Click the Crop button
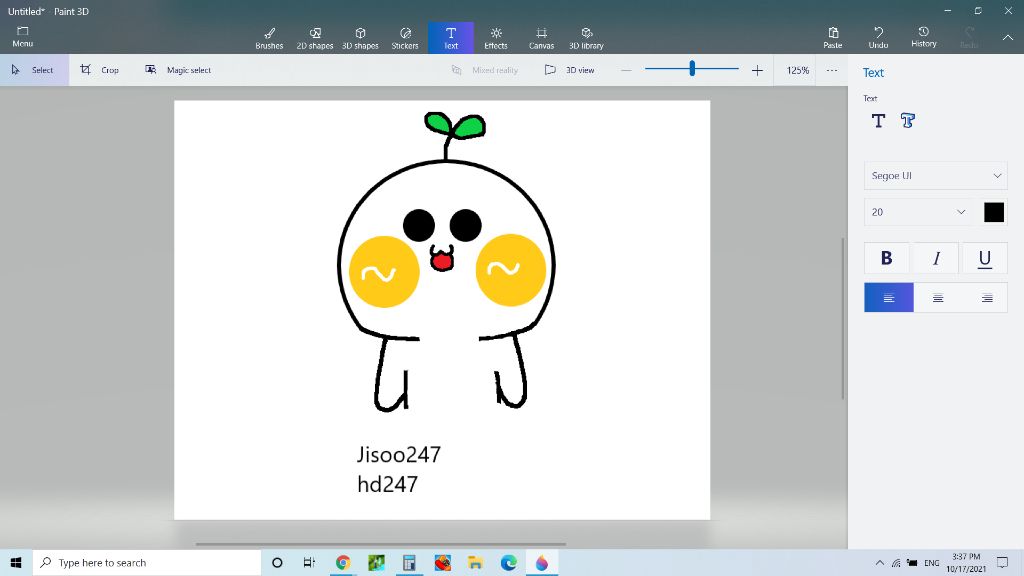 pyautogui.click(x=100, y=70)
